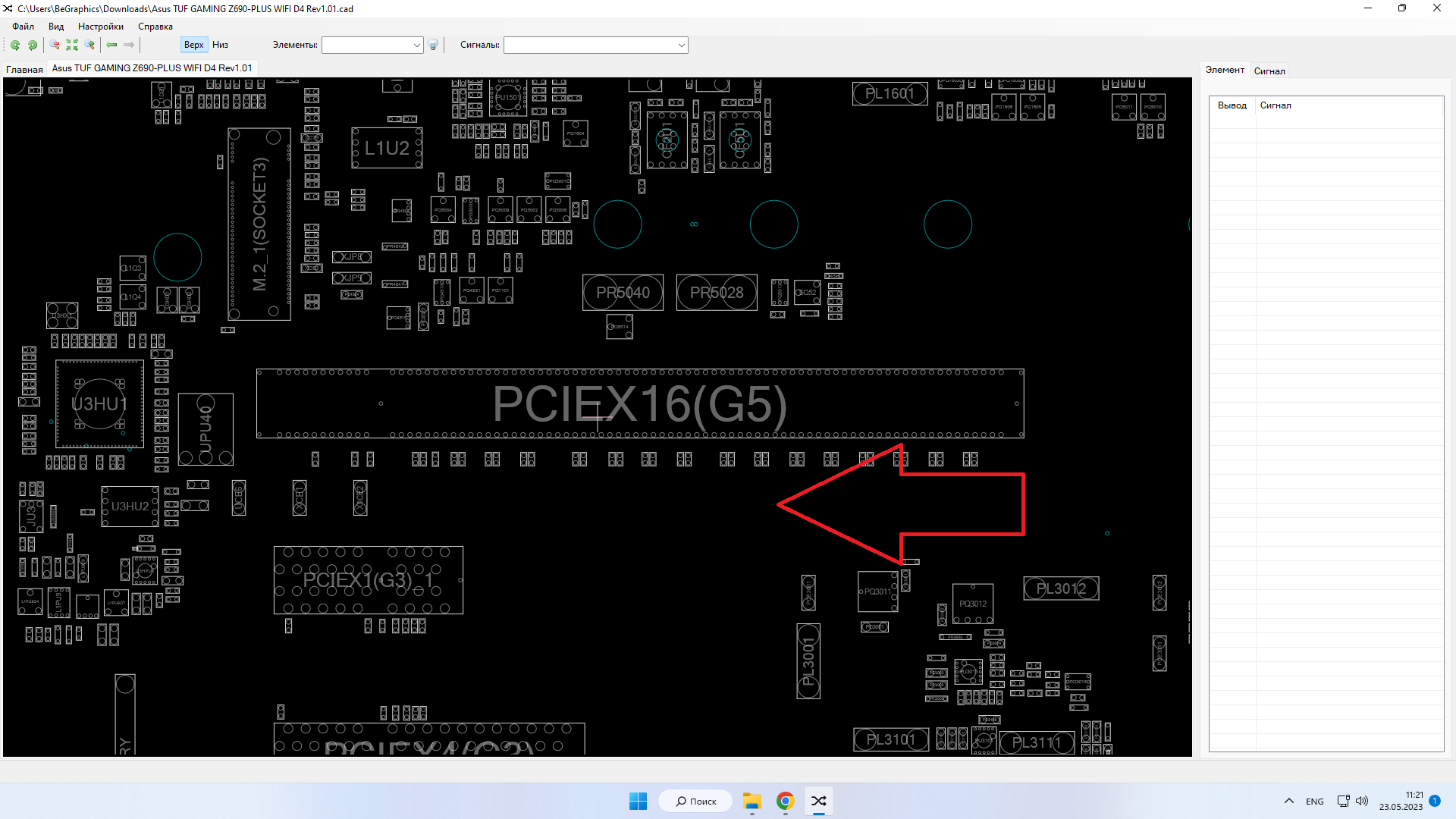Rotate the board view counterclockwise
This screenshot has height=819, width=1456.
coord(14,45)
